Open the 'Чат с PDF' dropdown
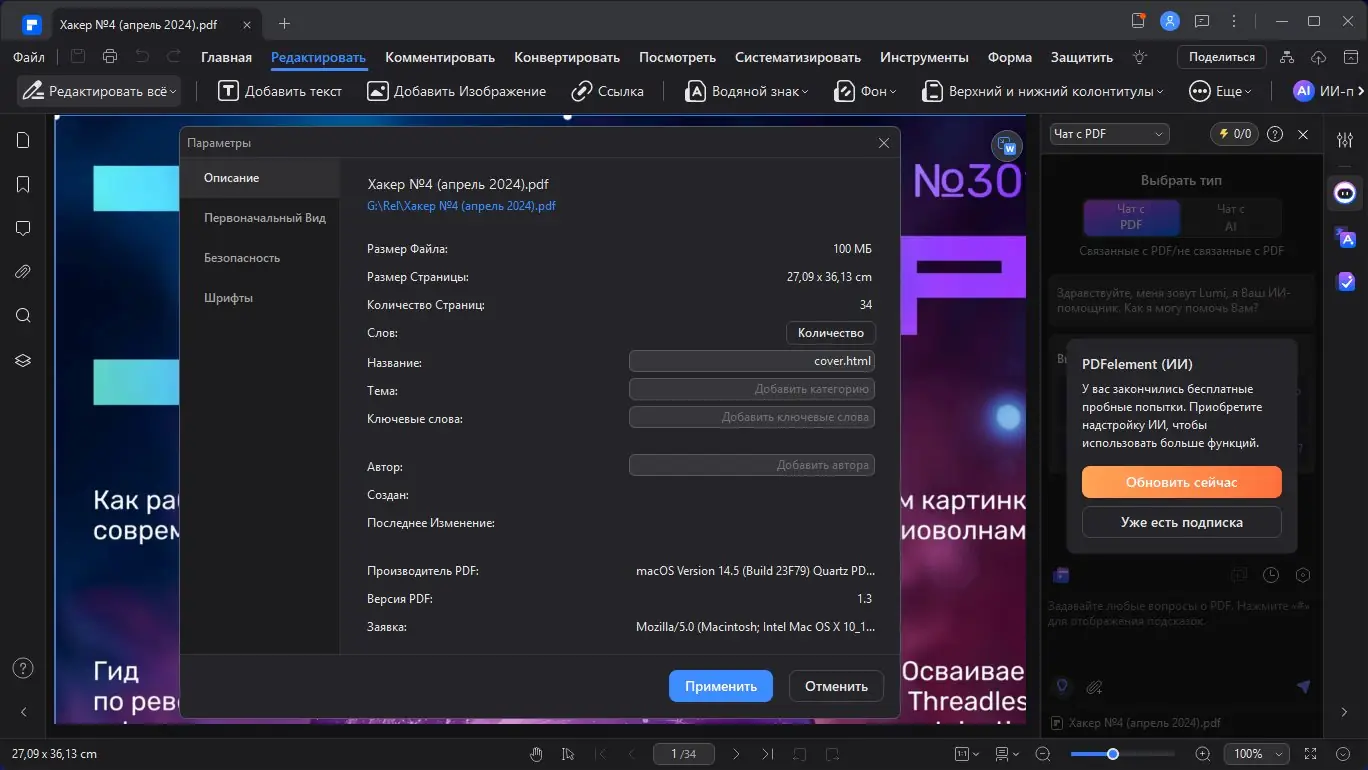Image resolution: width=1368 pixels, height=770 pixels. 1109,134
